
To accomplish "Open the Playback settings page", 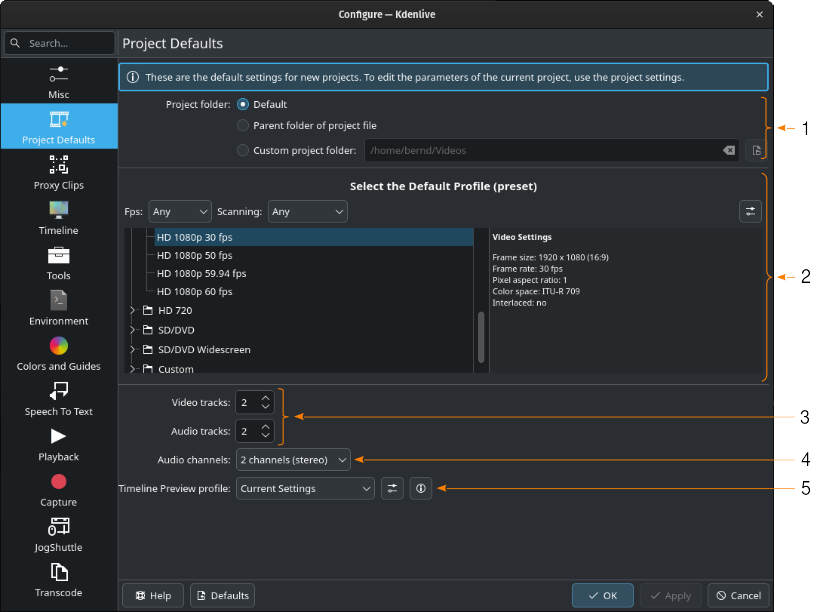I will (58, 444).
